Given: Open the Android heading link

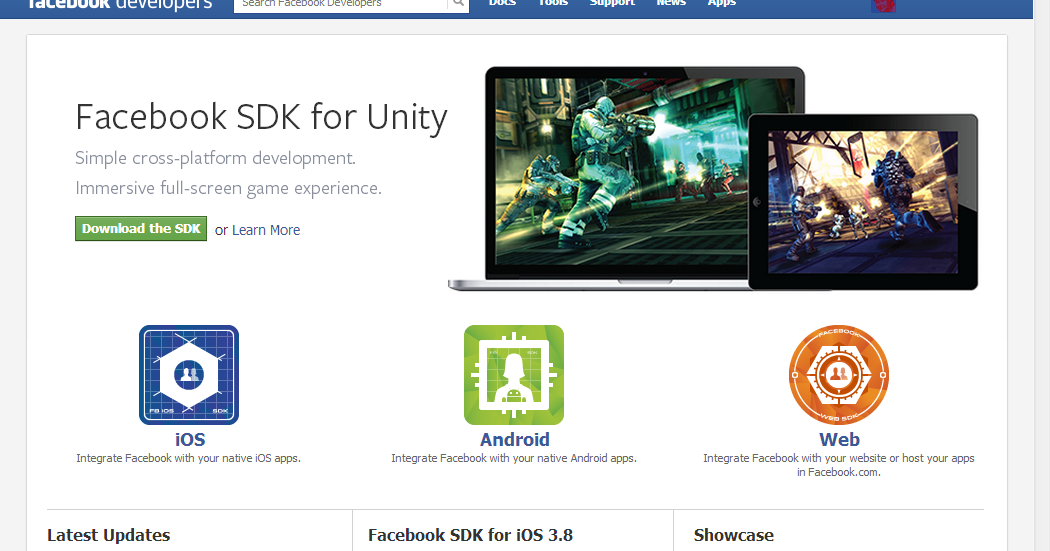Looking at the screenshot, I should point(514,439).
